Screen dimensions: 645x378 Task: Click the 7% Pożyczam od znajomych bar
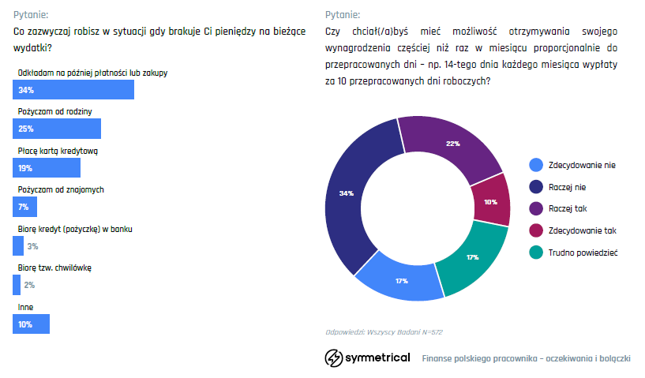(x=25, y=207)
